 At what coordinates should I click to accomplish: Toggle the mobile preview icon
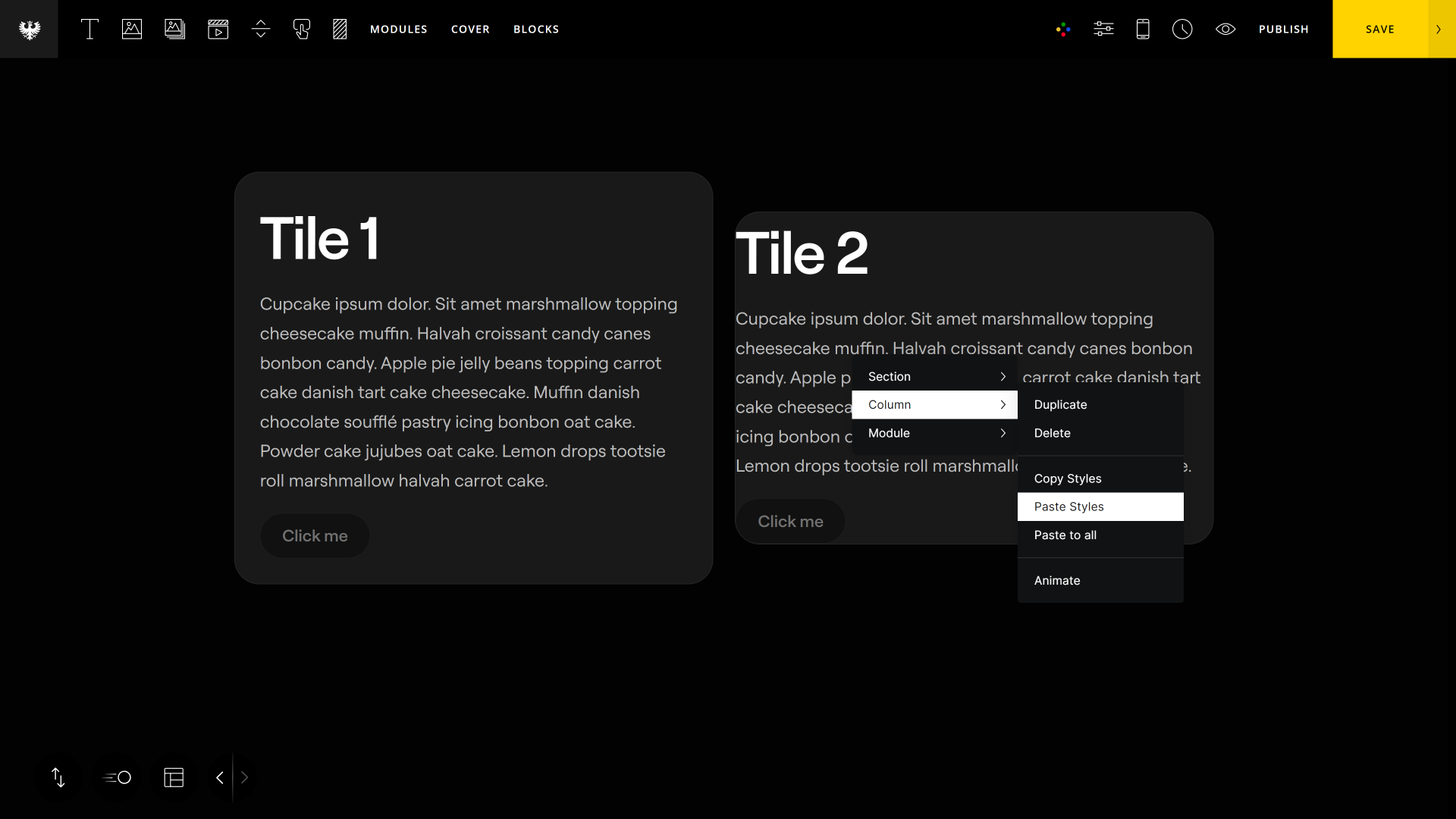point(1143,29)
